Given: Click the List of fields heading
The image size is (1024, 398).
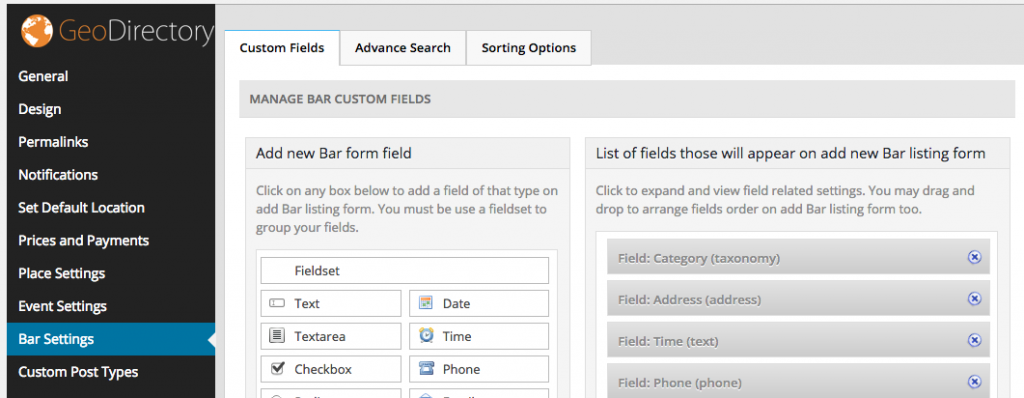Looking at the screenshot, I should pyautogui.click(x=790, y=154).
